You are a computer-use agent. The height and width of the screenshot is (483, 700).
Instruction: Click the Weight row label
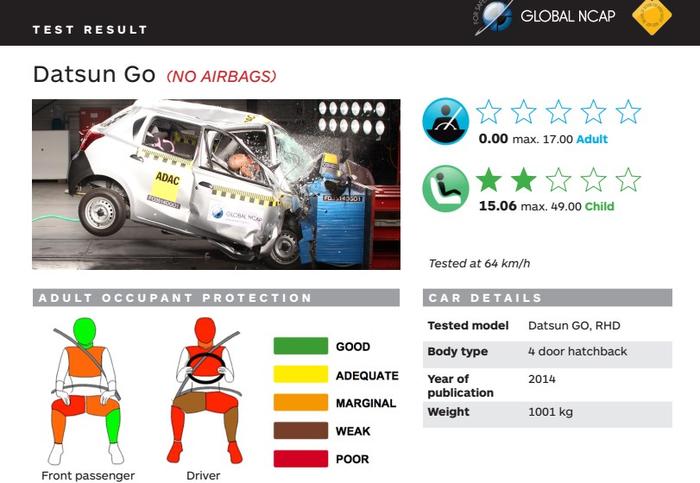tap(448, 412)
